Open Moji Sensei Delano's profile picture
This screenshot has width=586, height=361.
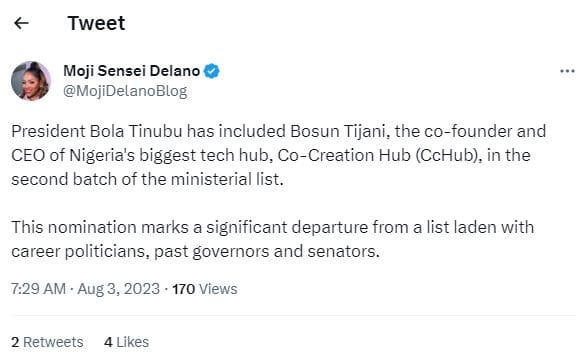pos(31,81)
